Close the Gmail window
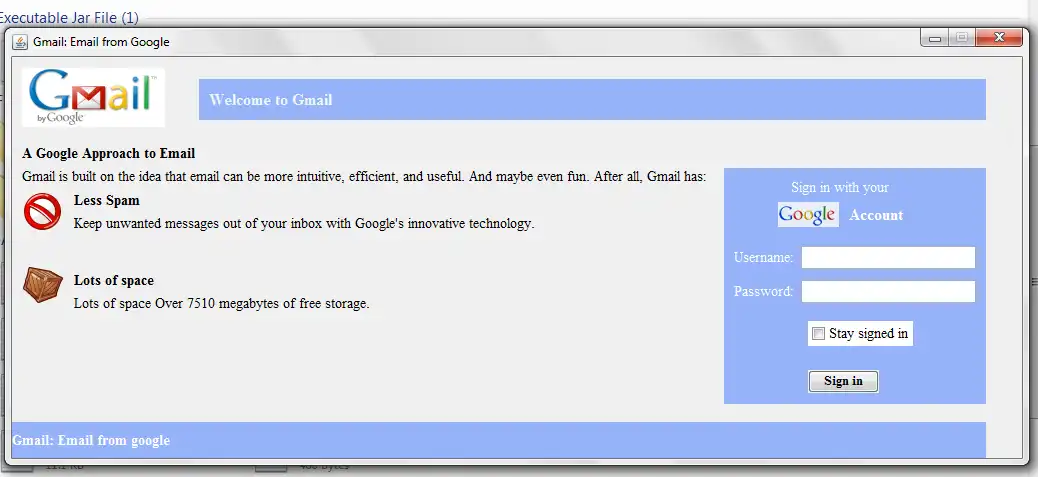 pos(999,38)
